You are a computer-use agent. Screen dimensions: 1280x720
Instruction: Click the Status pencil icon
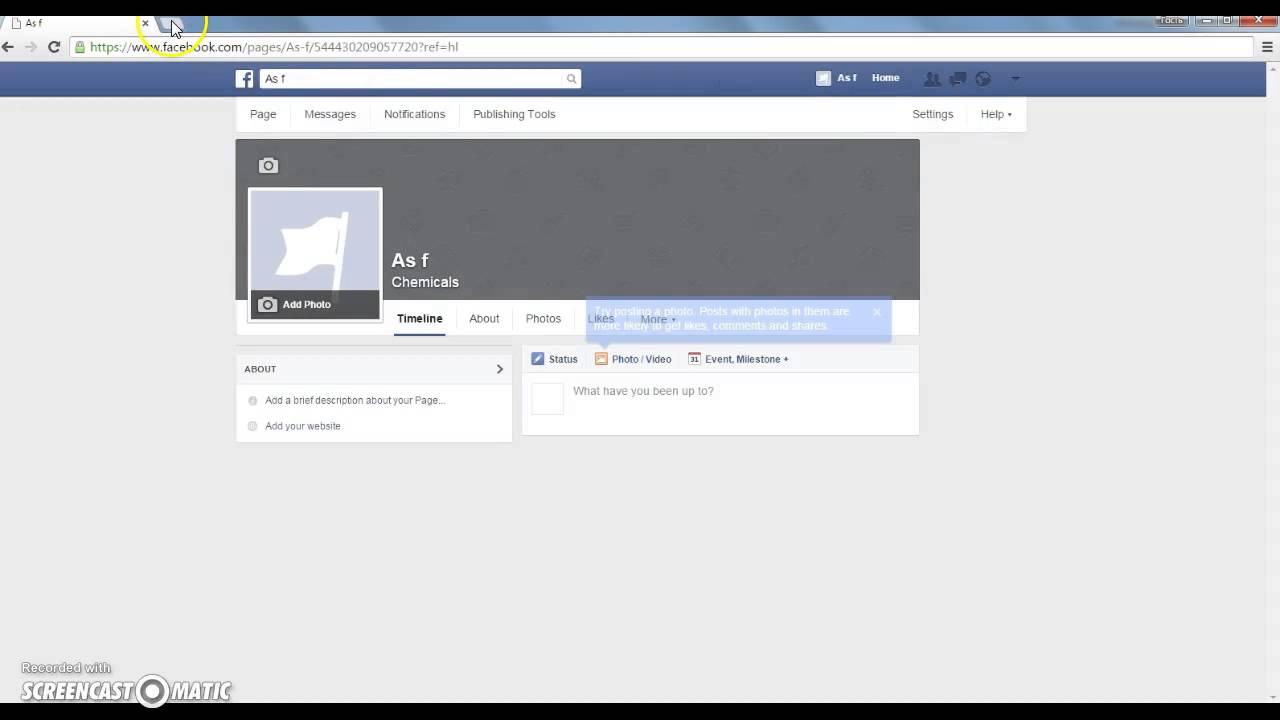click(x=538, y=359)
